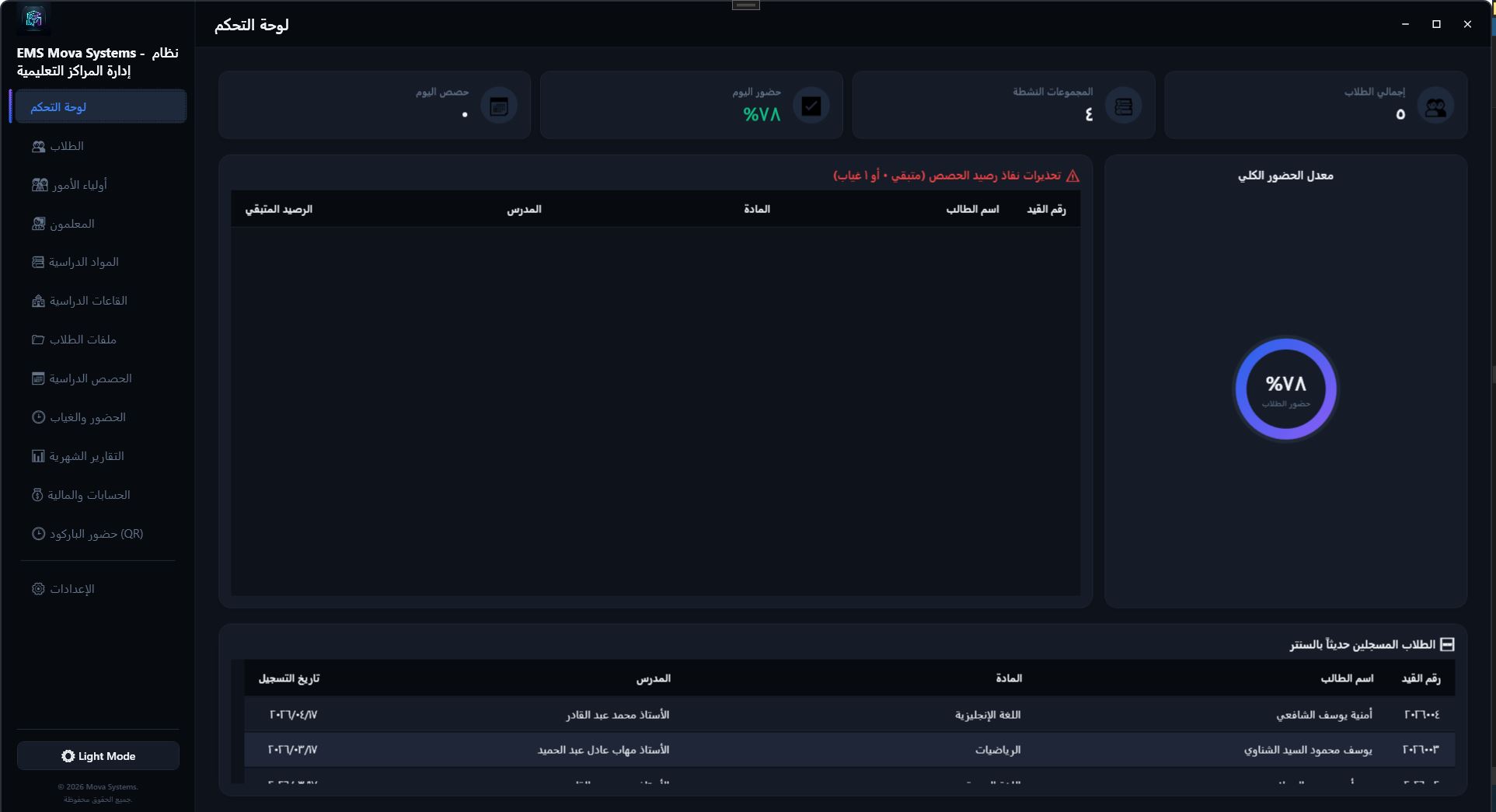Click teacher cell الأستاذ محمد عبد القادر
This screenshot has width=1496, height=812.
coord(617,715)
